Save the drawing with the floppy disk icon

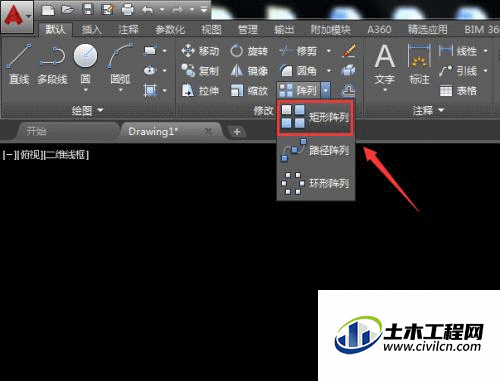88,10
